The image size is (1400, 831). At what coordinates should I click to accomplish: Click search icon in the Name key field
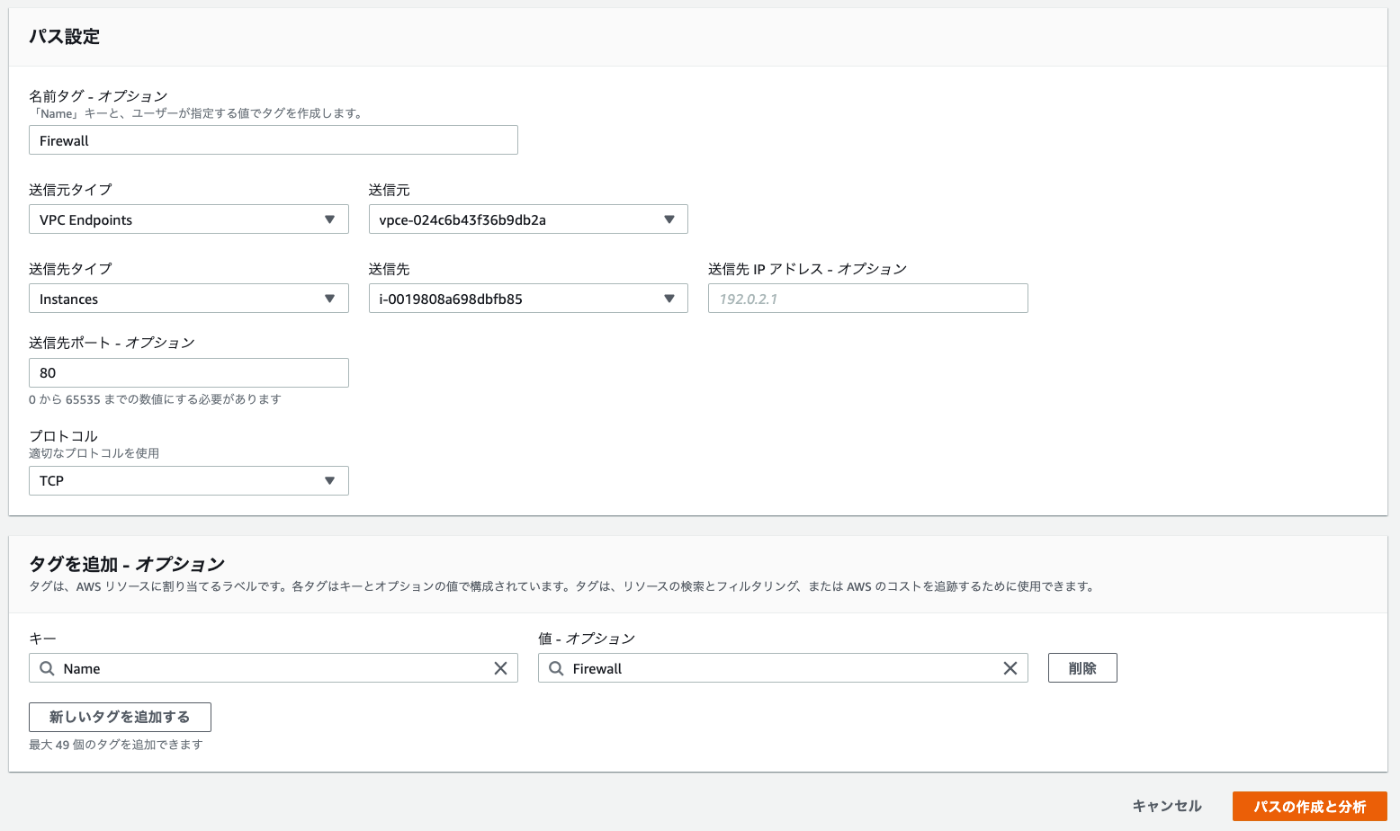pyautogui.click(x=47, y=668)
